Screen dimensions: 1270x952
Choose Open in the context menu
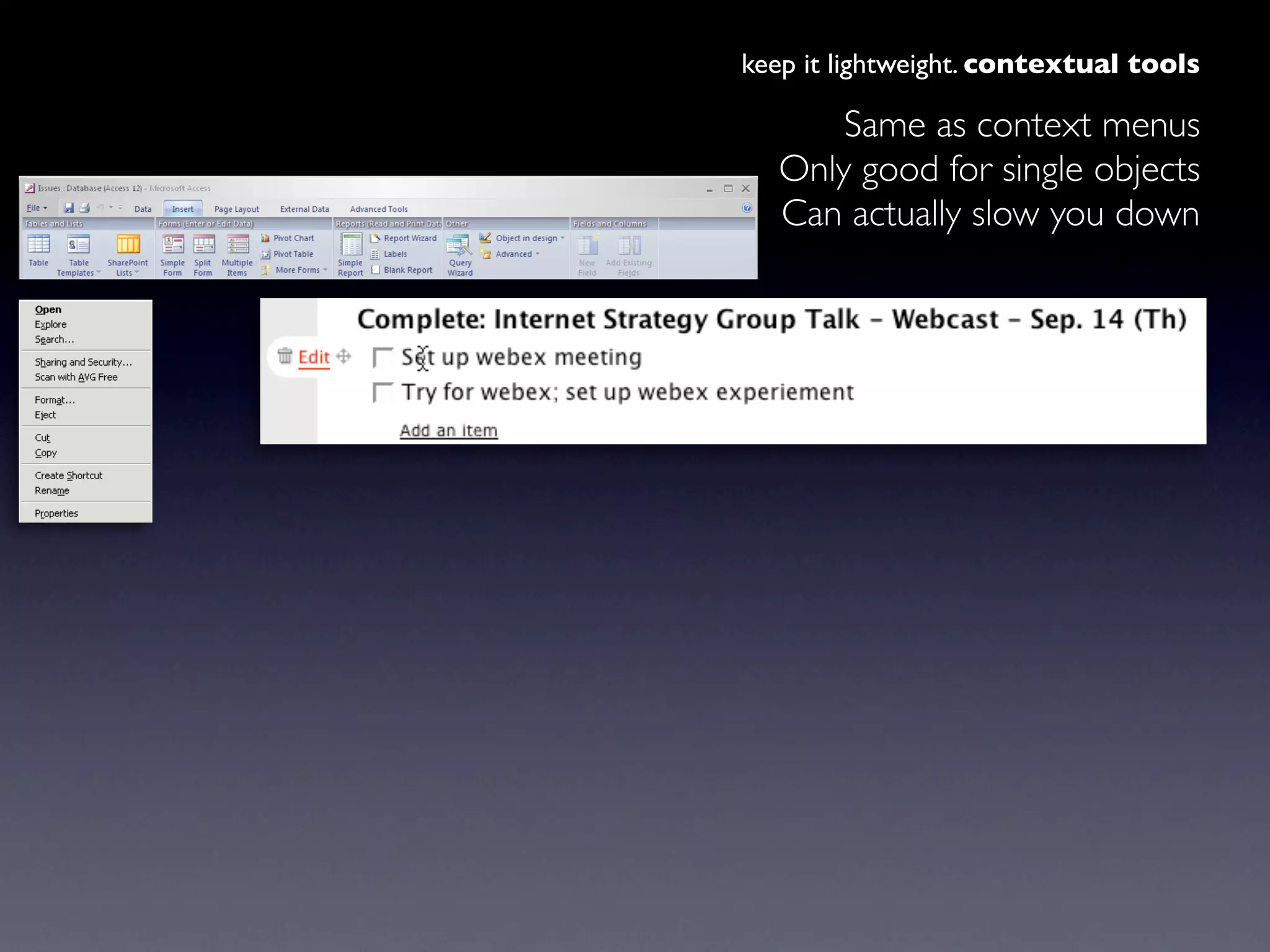(86, 309)
